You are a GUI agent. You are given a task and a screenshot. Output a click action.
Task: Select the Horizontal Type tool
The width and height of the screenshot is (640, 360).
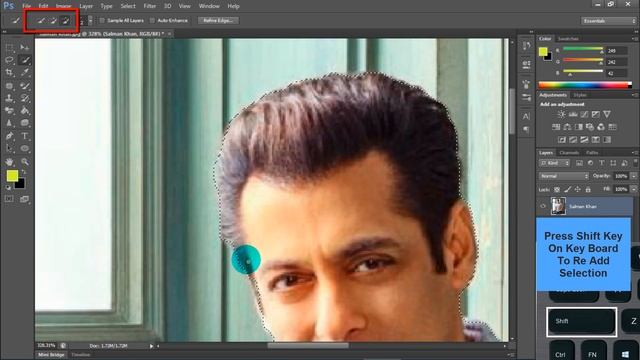pos(24,136)
